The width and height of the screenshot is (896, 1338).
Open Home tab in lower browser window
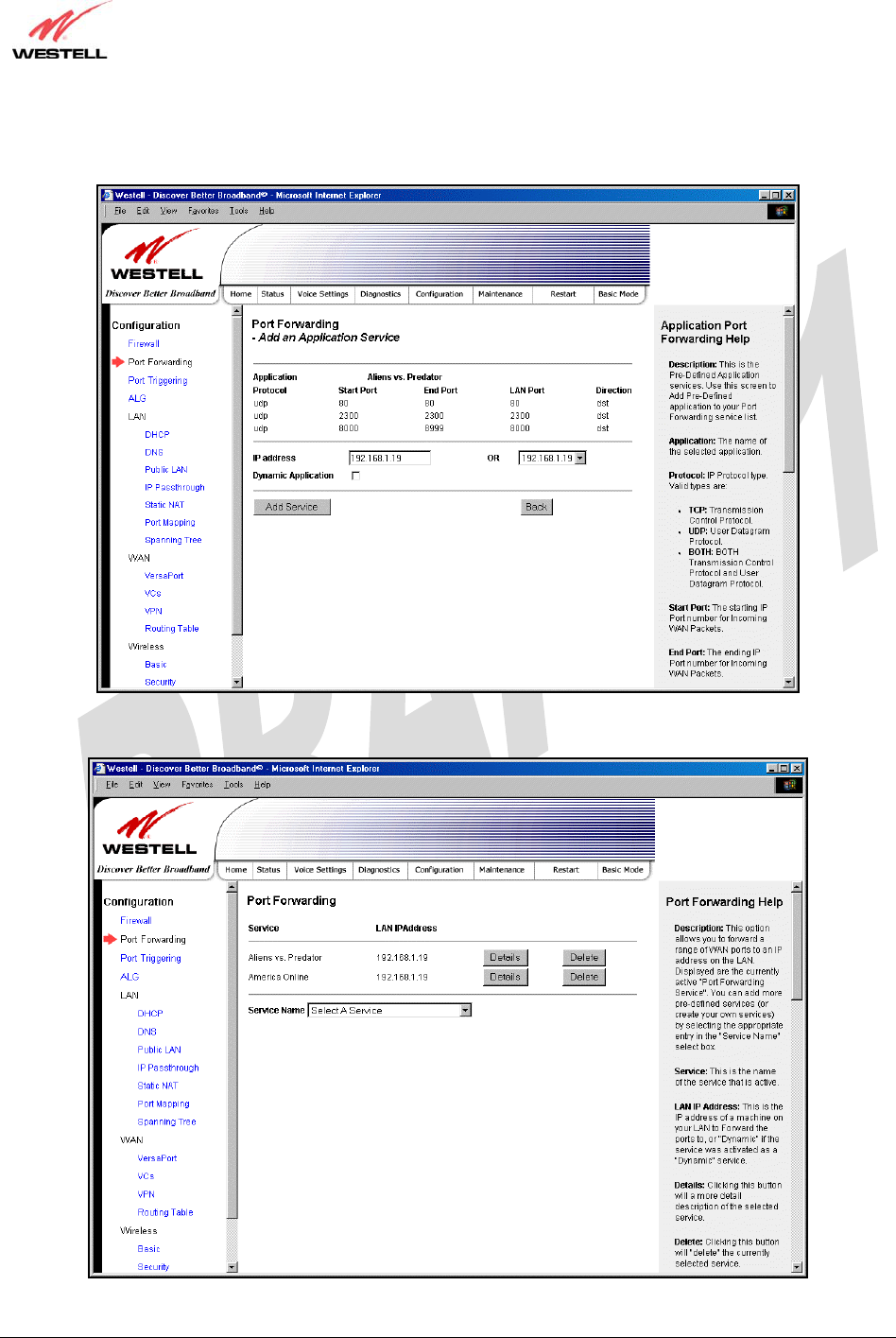(236, 870)
